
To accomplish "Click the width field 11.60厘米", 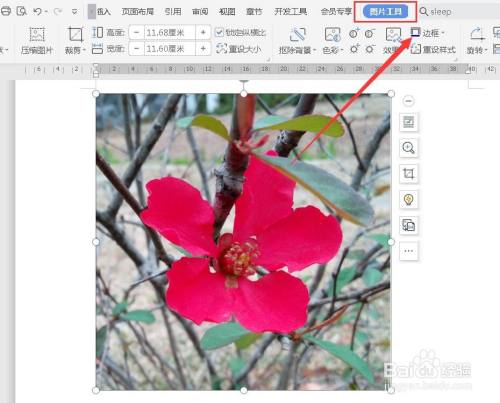I will point(169,49).
